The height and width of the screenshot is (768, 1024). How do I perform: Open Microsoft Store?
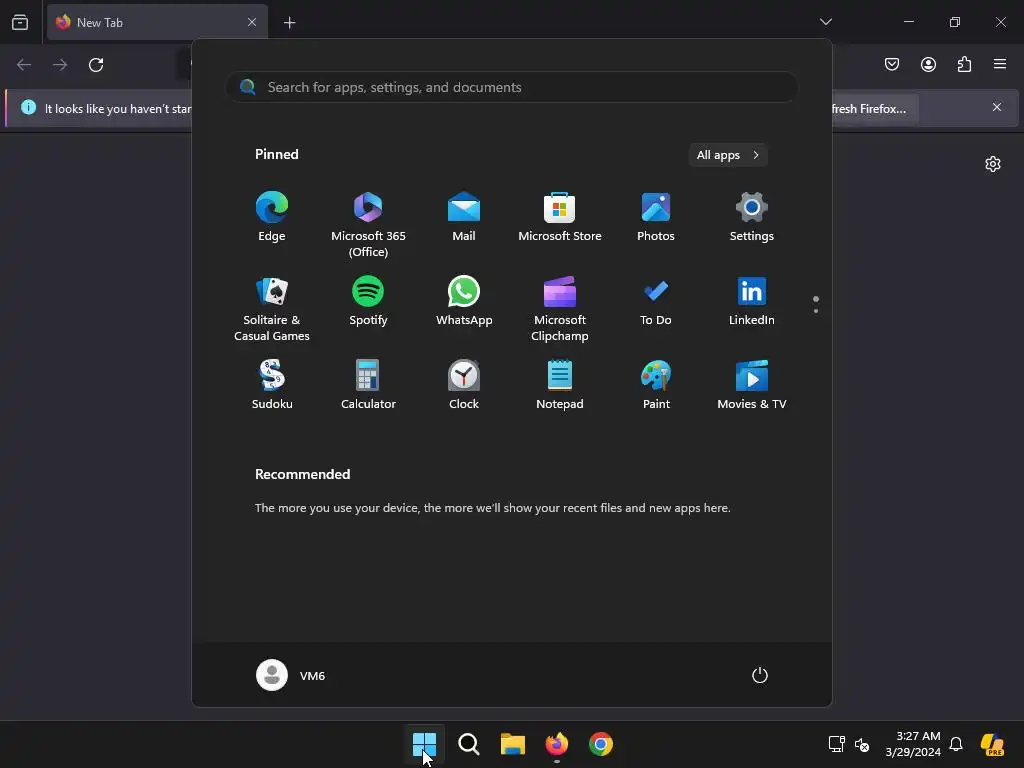click(x=560, y=217)
